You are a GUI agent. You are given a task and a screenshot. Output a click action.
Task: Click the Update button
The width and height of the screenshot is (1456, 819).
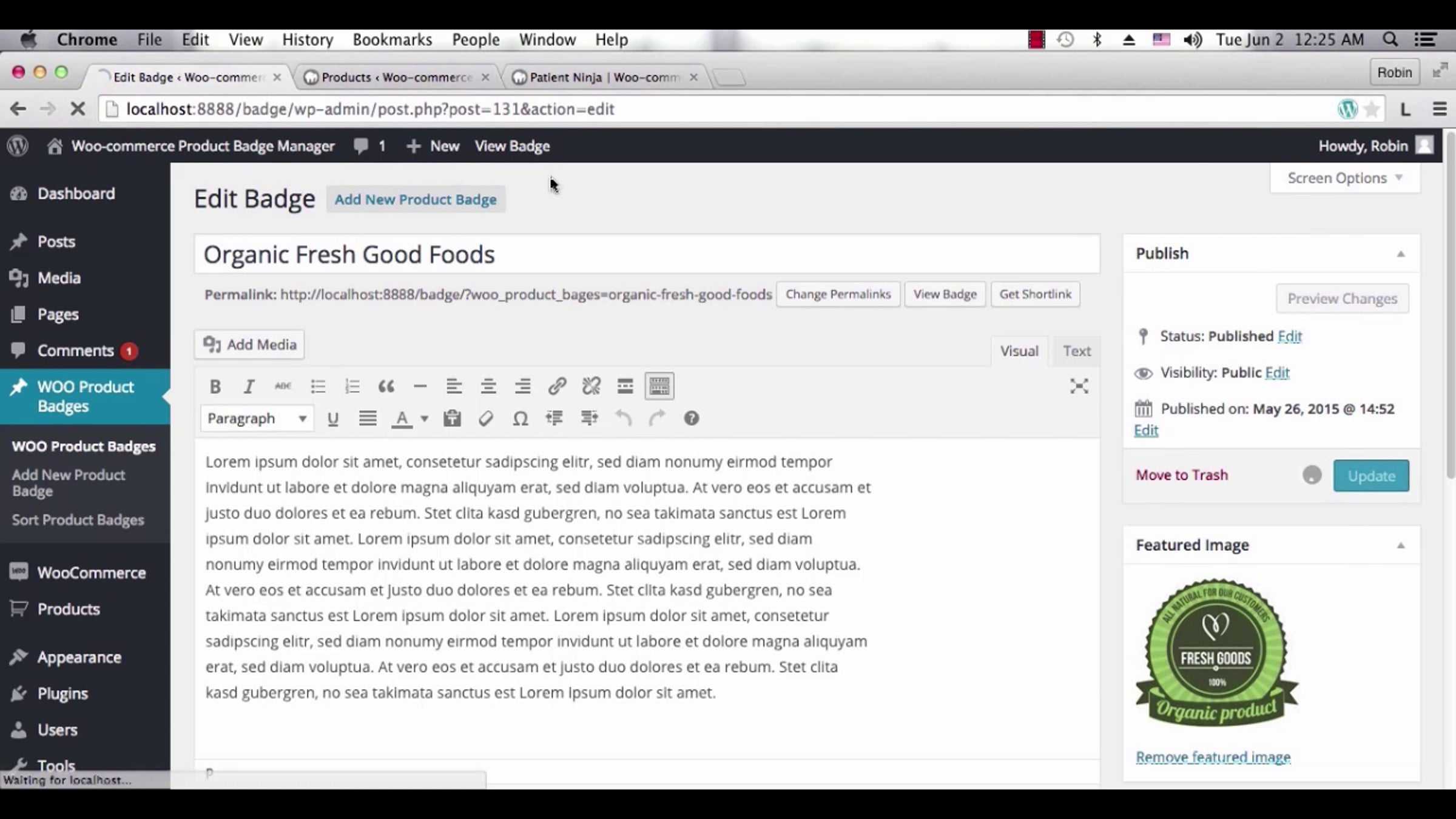(1371, 476)
